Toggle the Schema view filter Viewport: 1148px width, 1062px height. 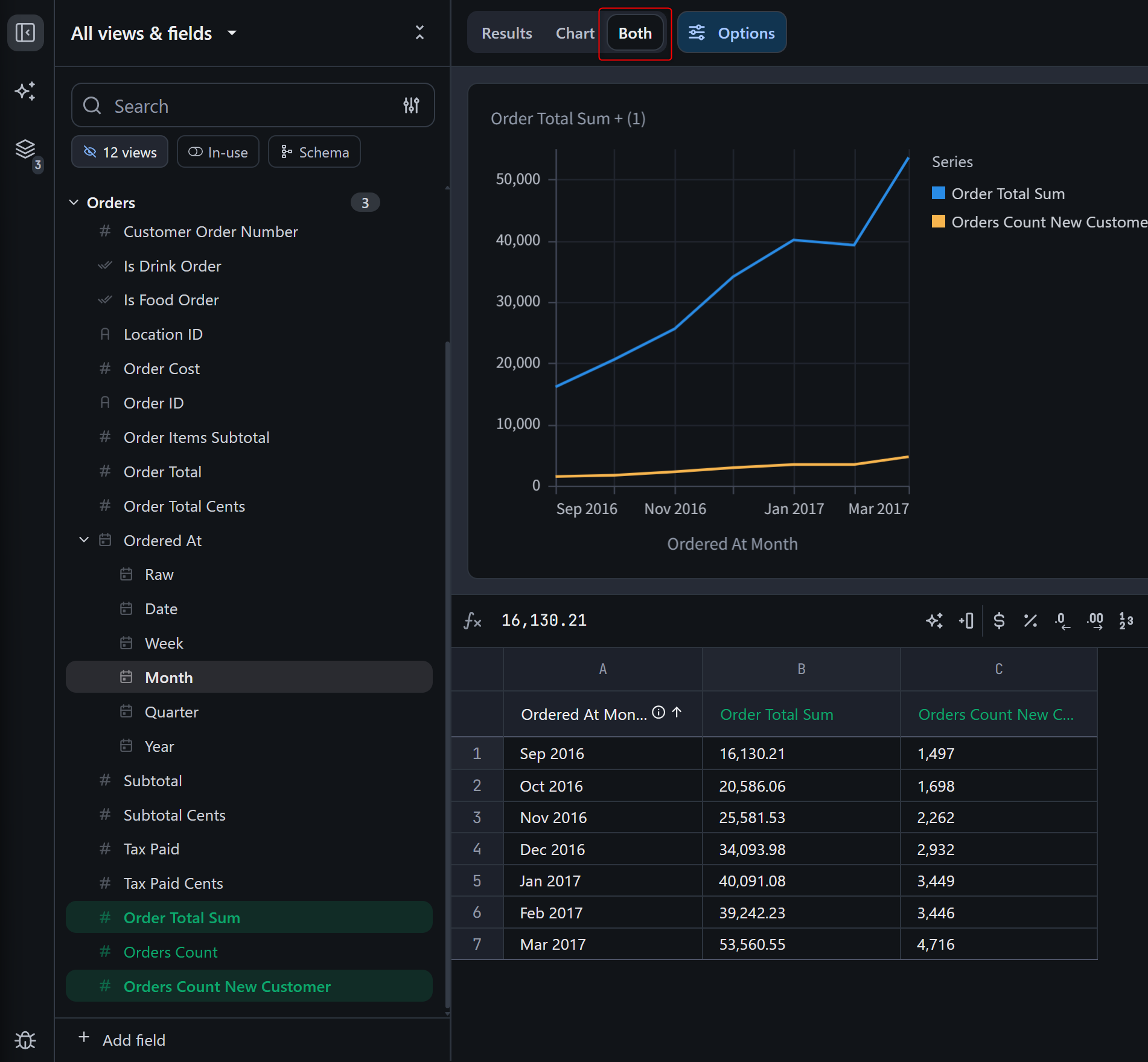click(314, 152)
